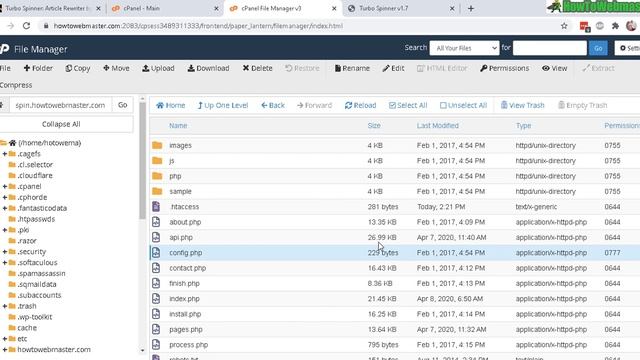Image resolution: width=640 pixels, height=360 pixels.
Task: Select the contact.php file name
Action: click(187, 268)
